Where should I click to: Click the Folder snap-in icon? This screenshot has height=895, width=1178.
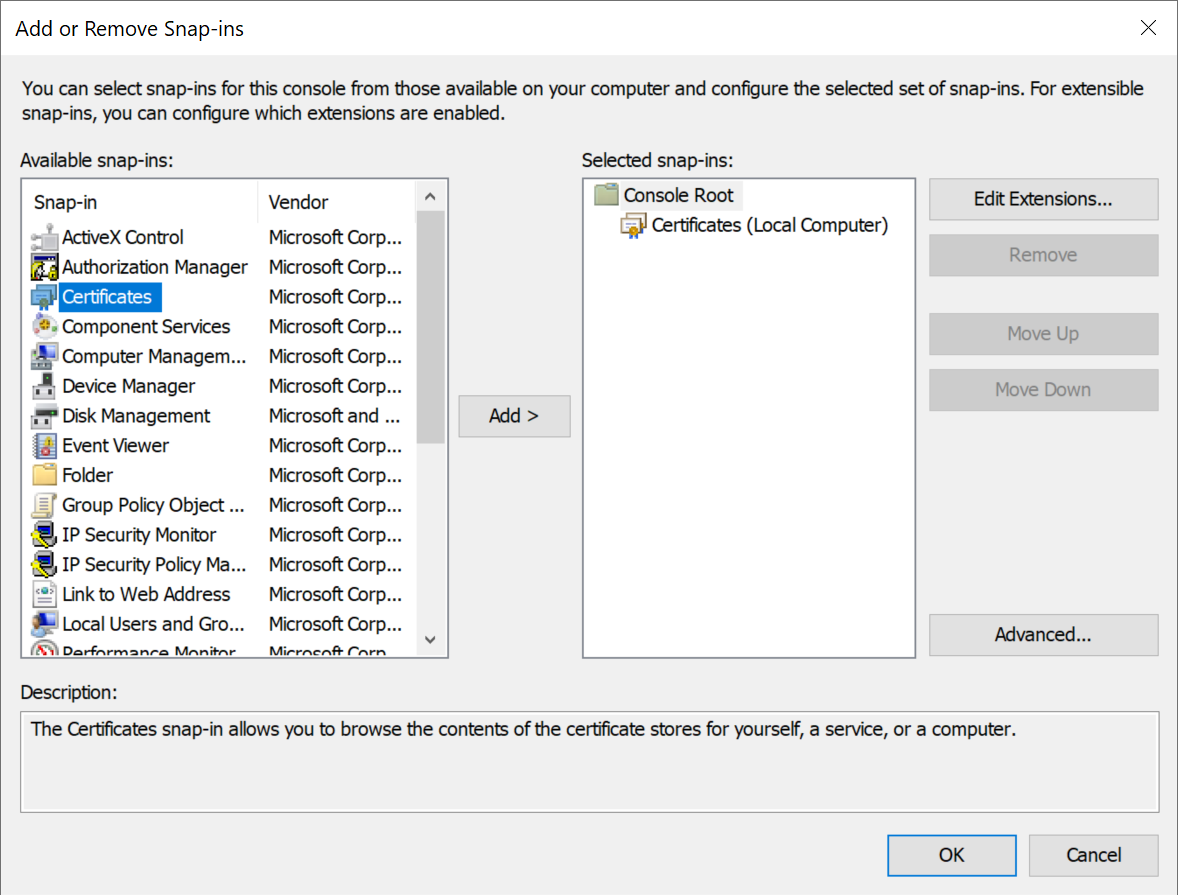point(45,476)
